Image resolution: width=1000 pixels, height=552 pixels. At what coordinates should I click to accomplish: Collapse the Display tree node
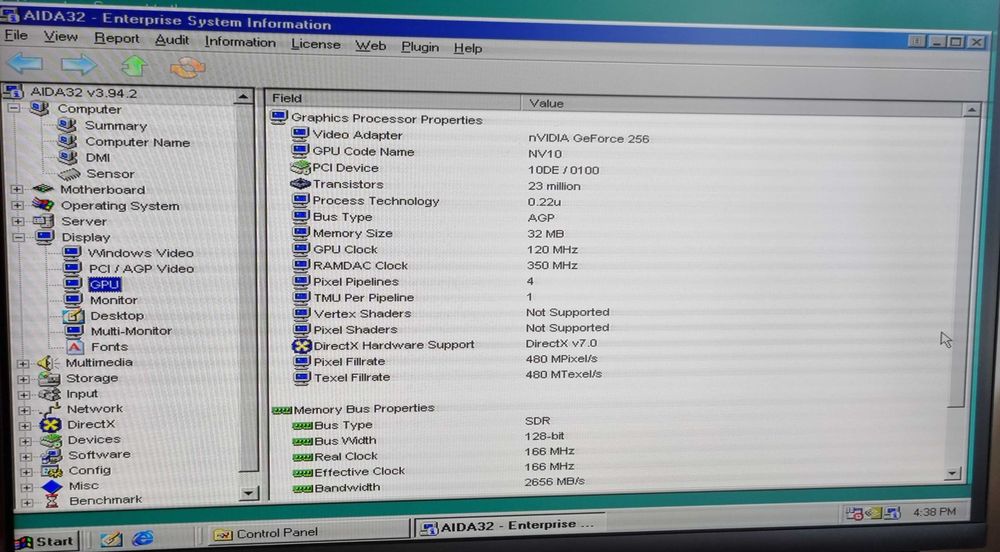coord(18,237)
